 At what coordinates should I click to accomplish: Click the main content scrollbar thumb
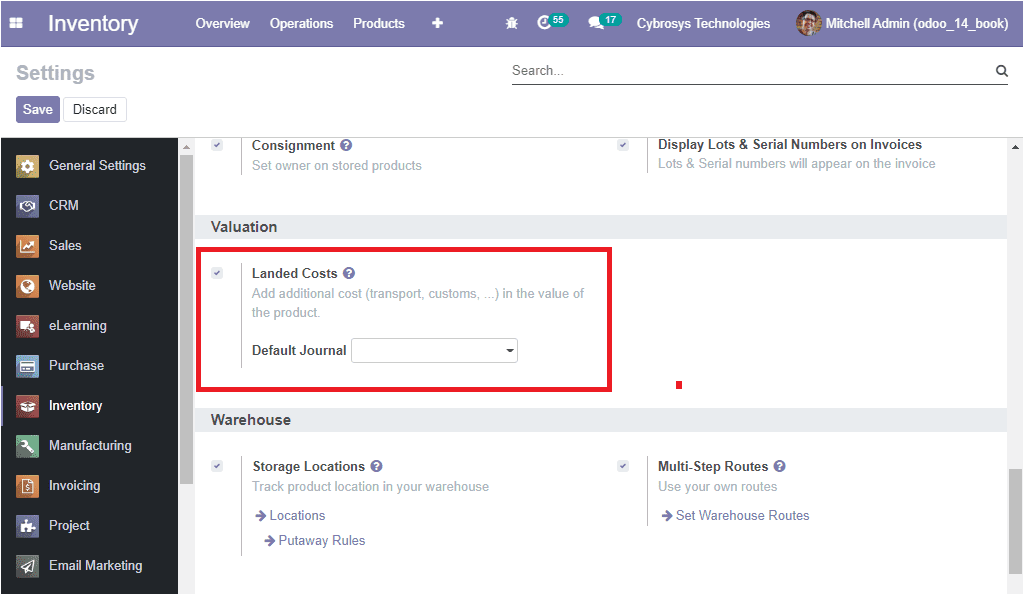tap(1016, 520)
